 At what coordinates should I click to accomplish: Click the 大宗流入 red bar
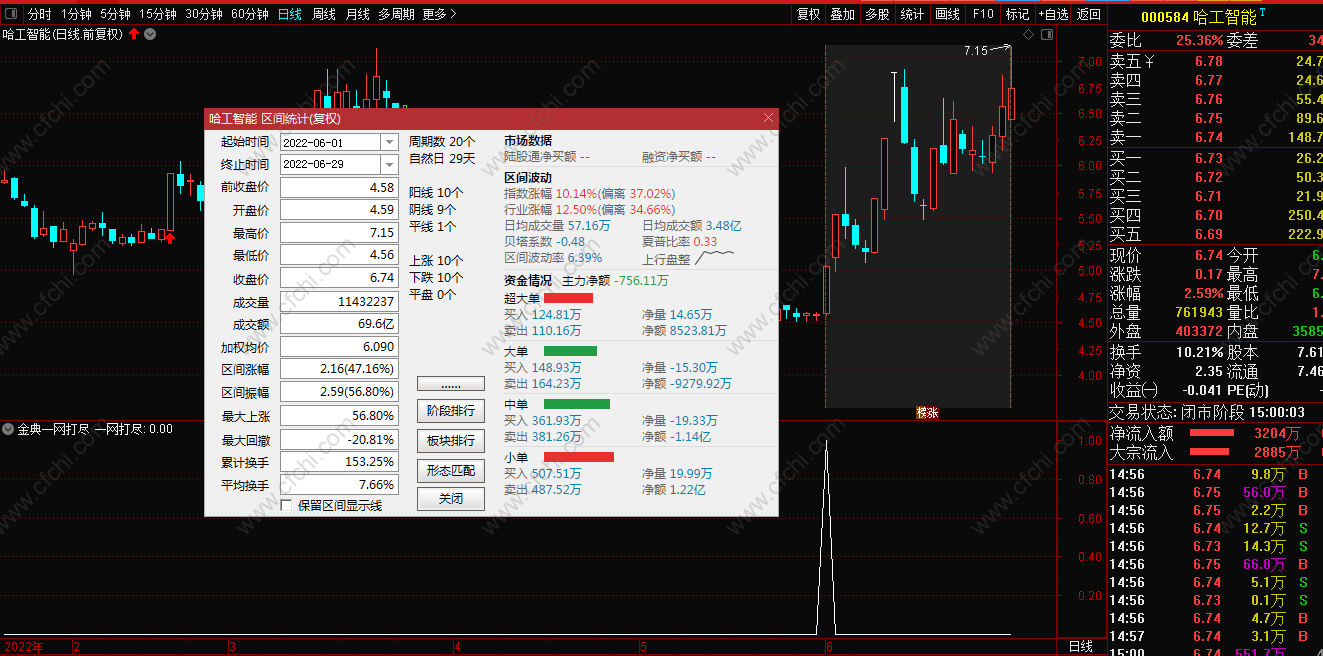1210,452
